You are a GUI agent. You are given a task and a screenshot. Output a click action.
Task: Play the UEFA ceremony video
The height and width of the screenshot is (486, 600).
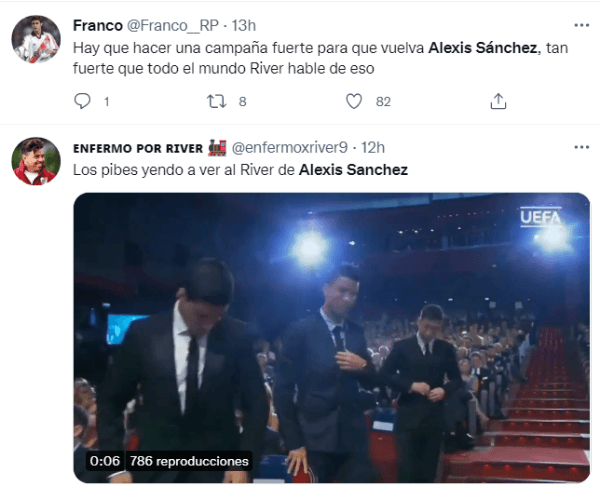pos(332,335)
